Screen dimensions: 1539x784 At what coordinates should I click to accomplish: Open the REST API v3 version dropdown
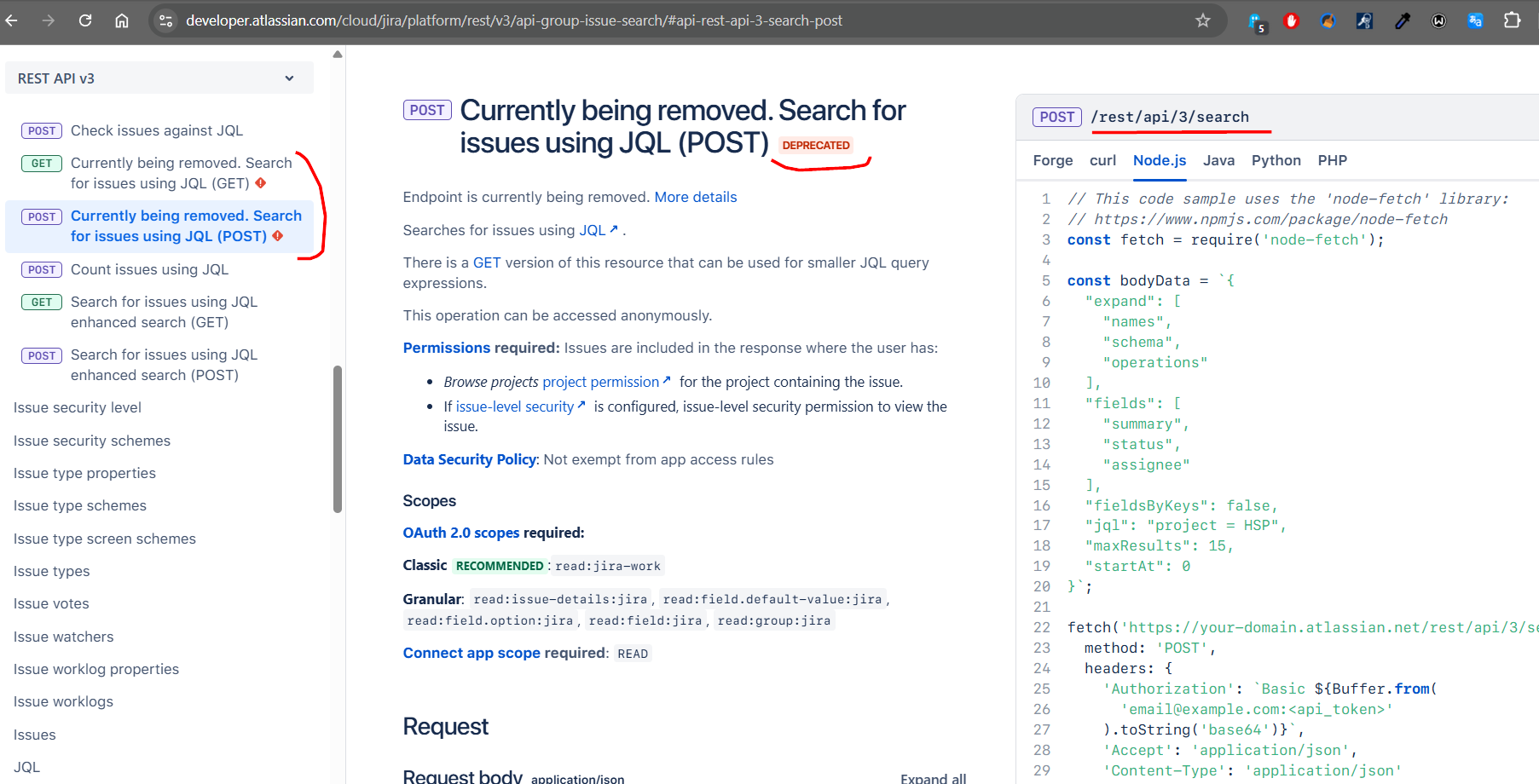159,78
